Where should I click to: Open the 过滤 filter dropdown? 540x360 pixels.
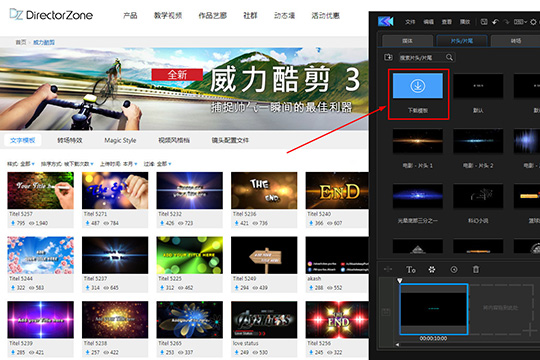pyautogui.click(x=157, y=164)
